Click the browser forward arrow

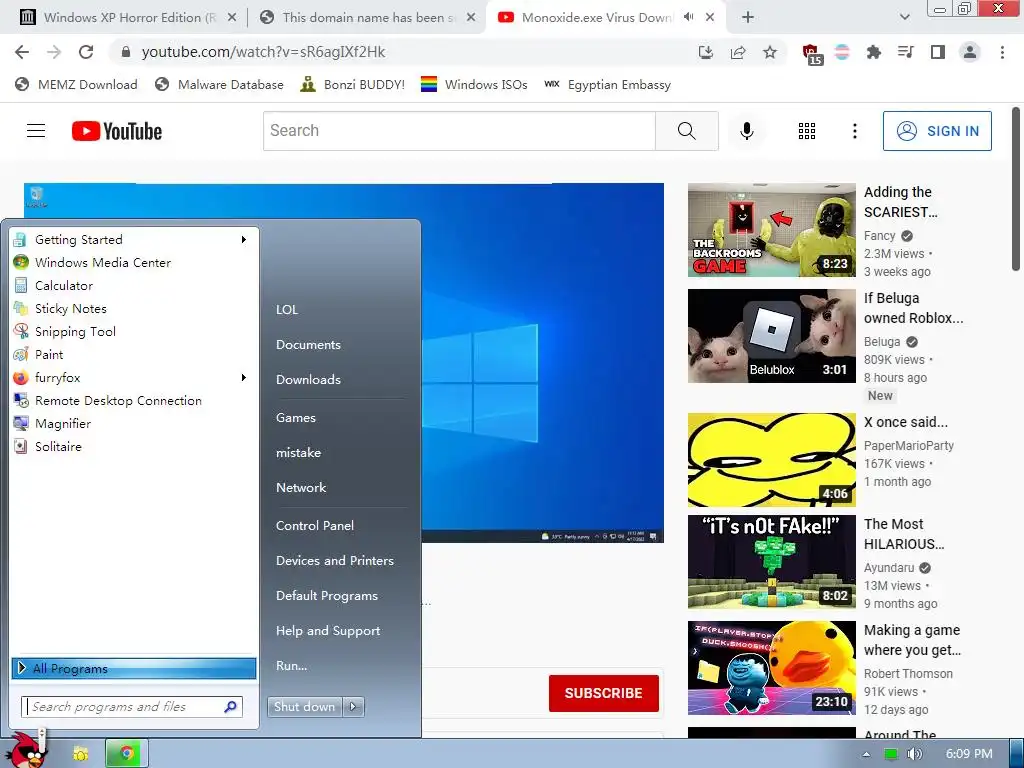54,52
